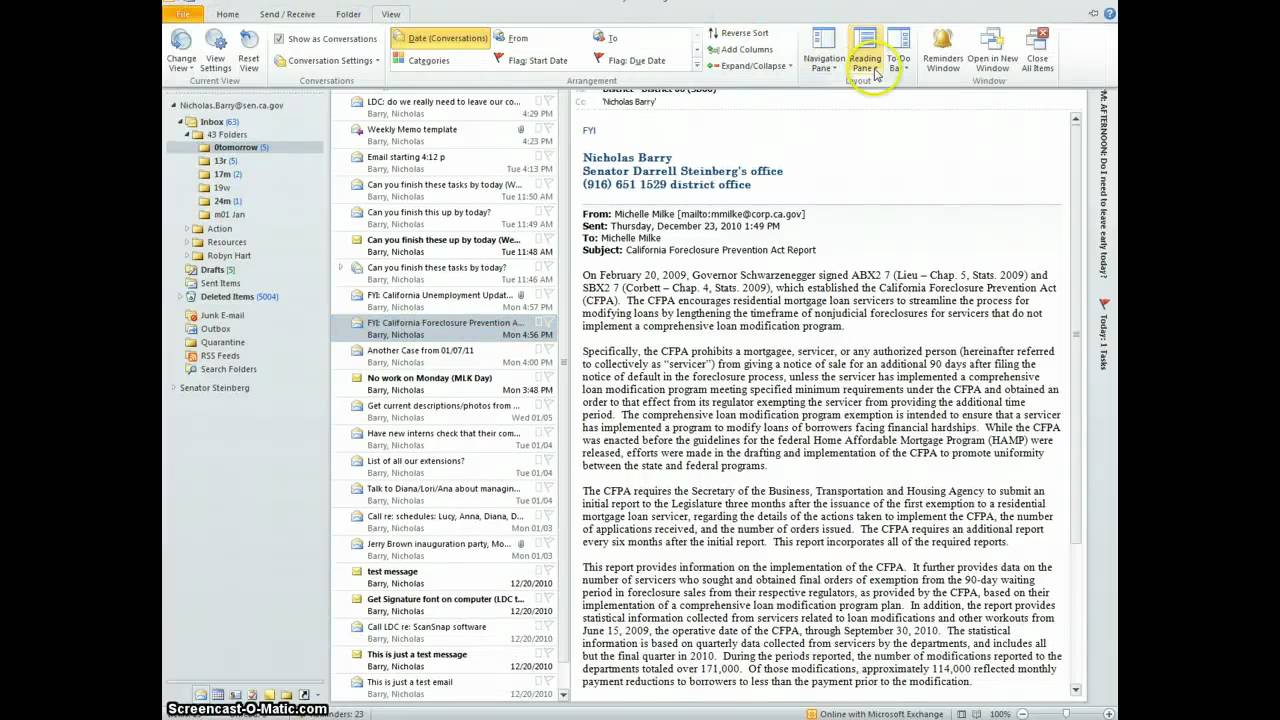Collapse the 43 Folders tree
This screenshot has width=1280, height=720.
pyautogui.click(x=186, y=134)
